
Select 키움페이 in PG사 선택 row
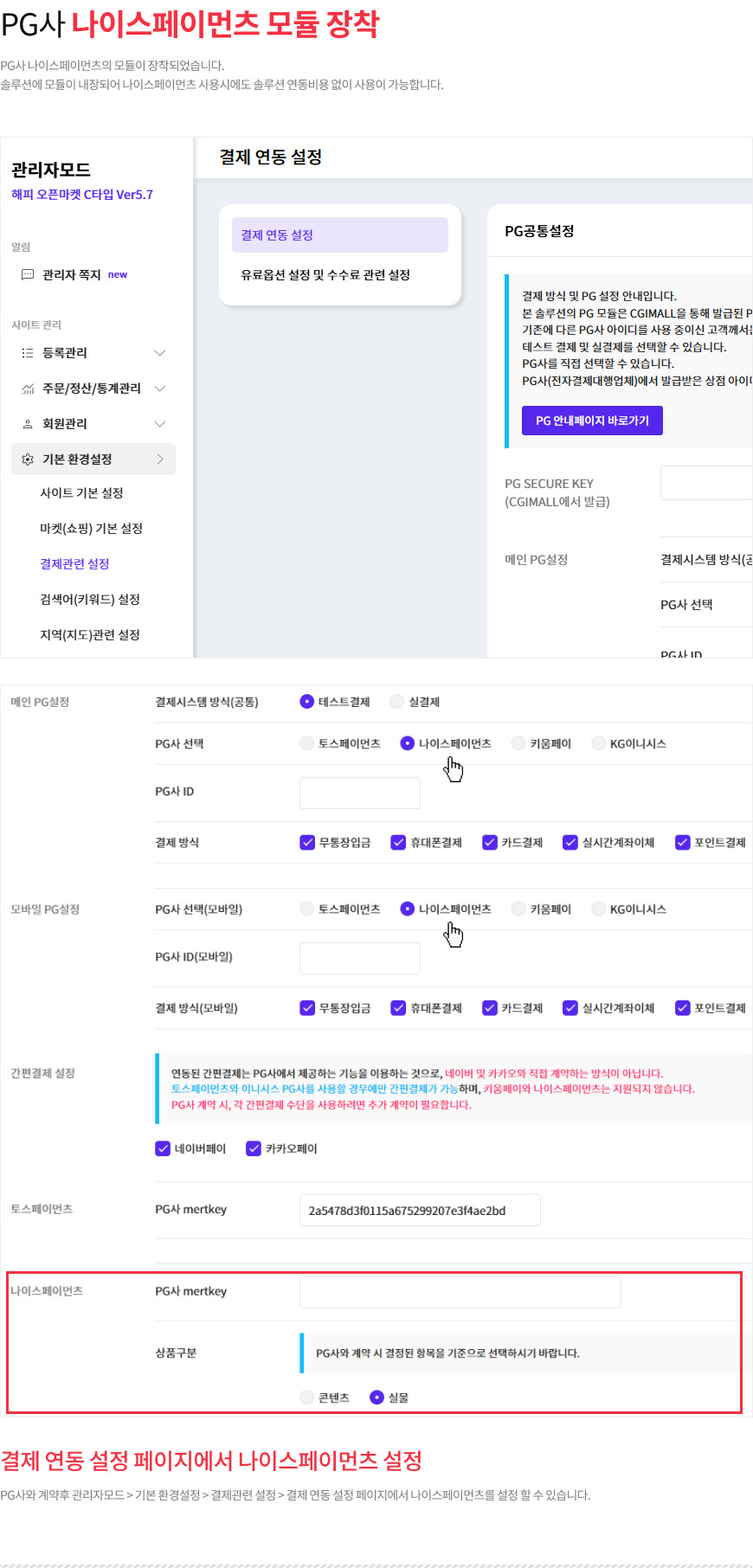point(518,743)
